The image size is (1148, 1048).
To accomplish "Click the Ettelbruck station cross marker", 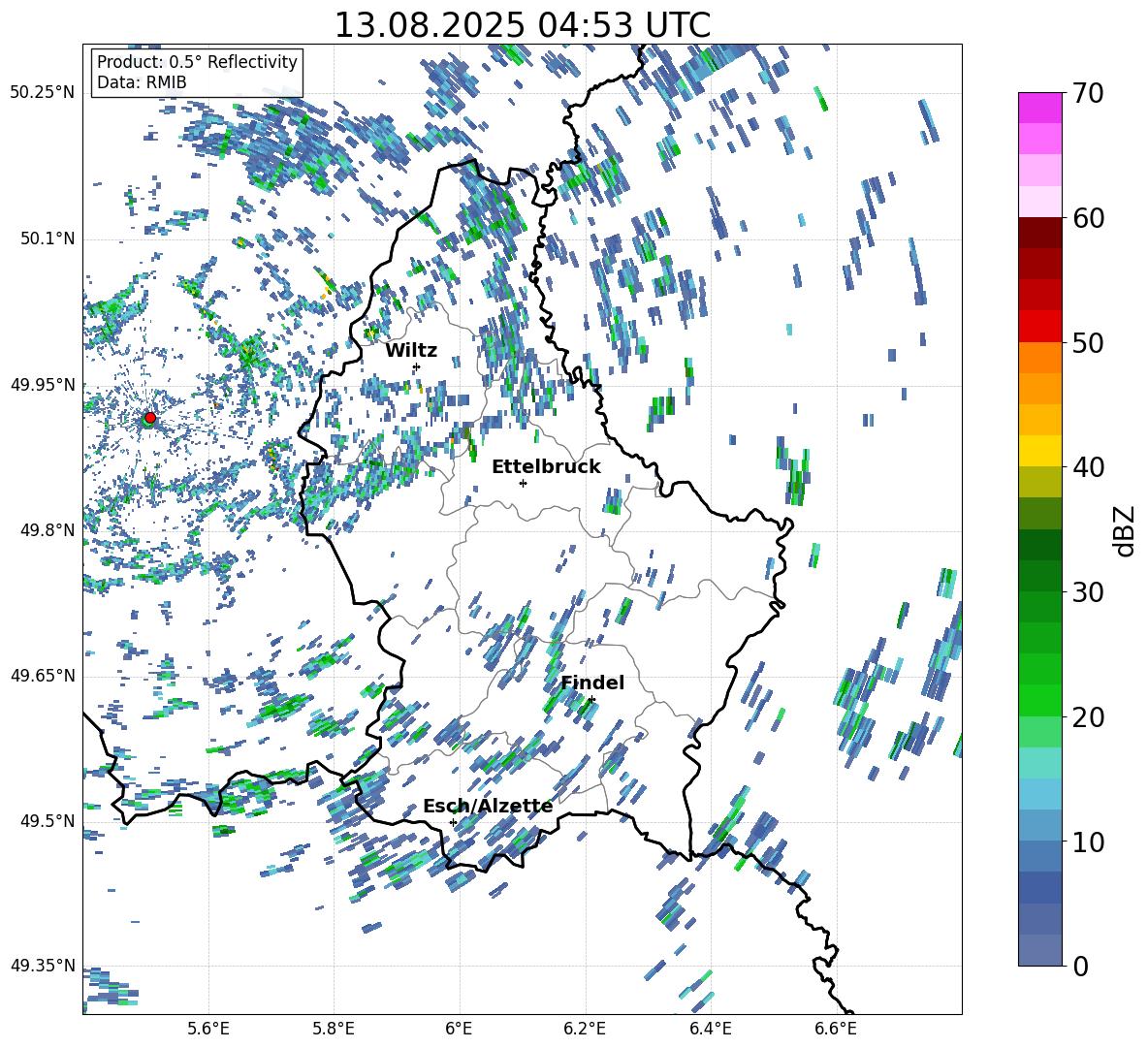I will [523, 483].
